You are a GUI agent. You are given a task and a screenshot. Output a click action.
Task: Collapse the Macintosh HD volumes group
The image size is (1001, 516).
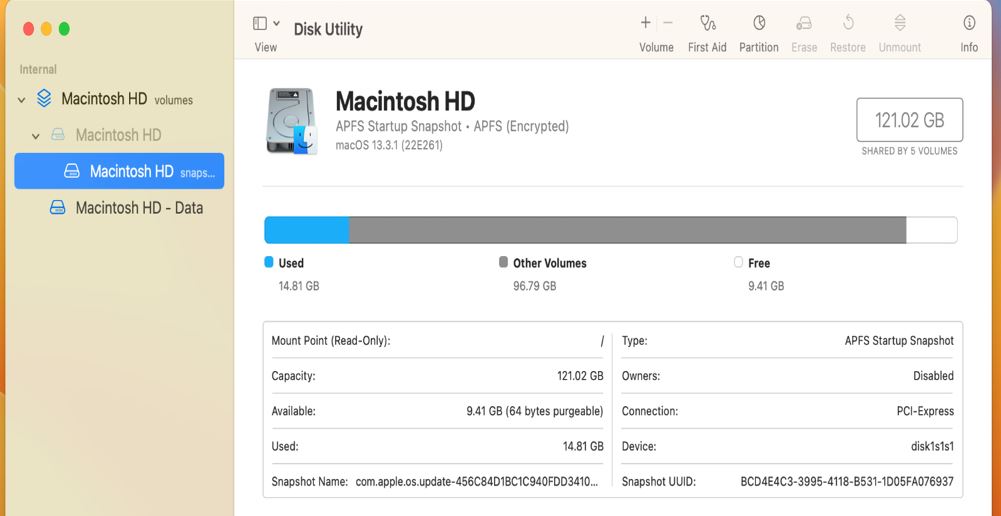coord(22,100)
